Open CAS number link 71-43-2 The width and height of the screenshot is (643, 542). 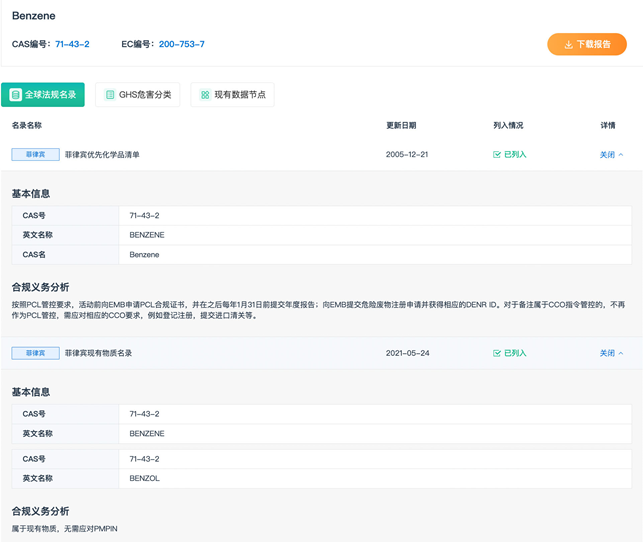pyautogui.click(x=72, y=44)
